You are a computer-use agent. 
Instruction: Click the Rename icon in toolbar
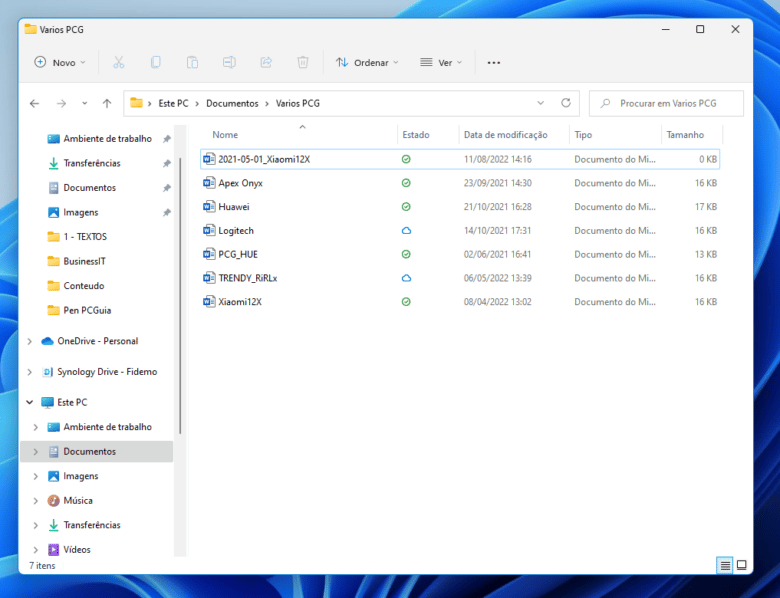[x=229, y=62]
